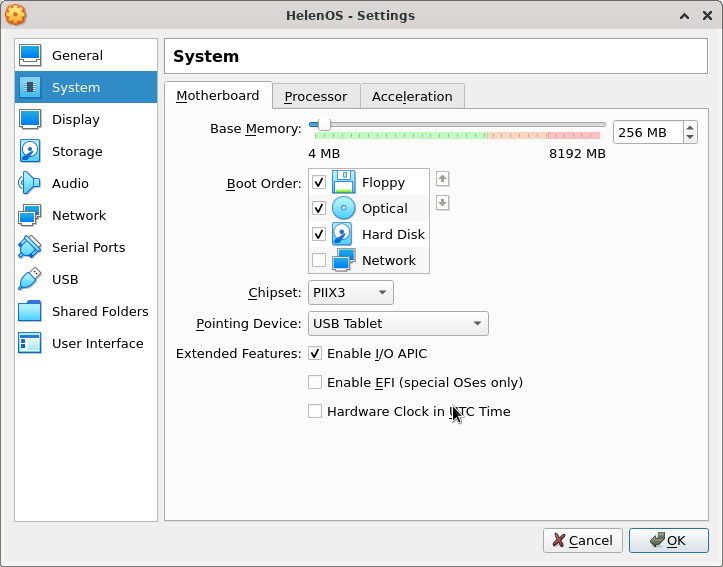Disable the Enable I/O APIC checkbox
Viewport: 723px width, 567px height.
click(x=315, y=354)
